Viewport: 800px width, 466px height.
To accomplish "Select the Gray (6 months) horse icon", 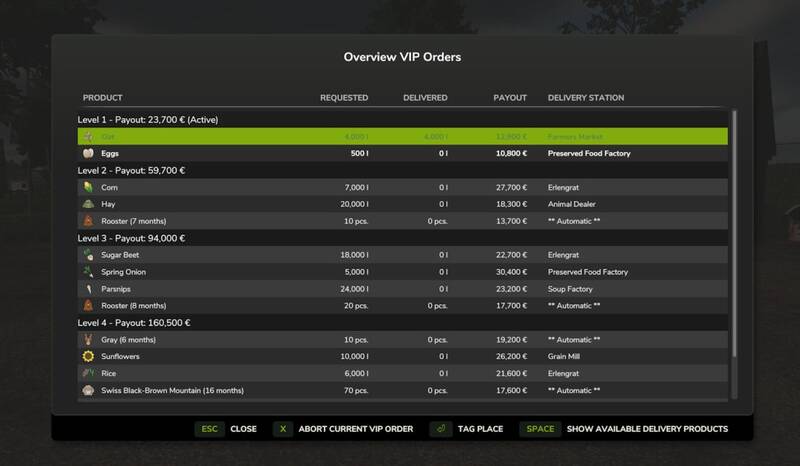I will click(88, 339).
